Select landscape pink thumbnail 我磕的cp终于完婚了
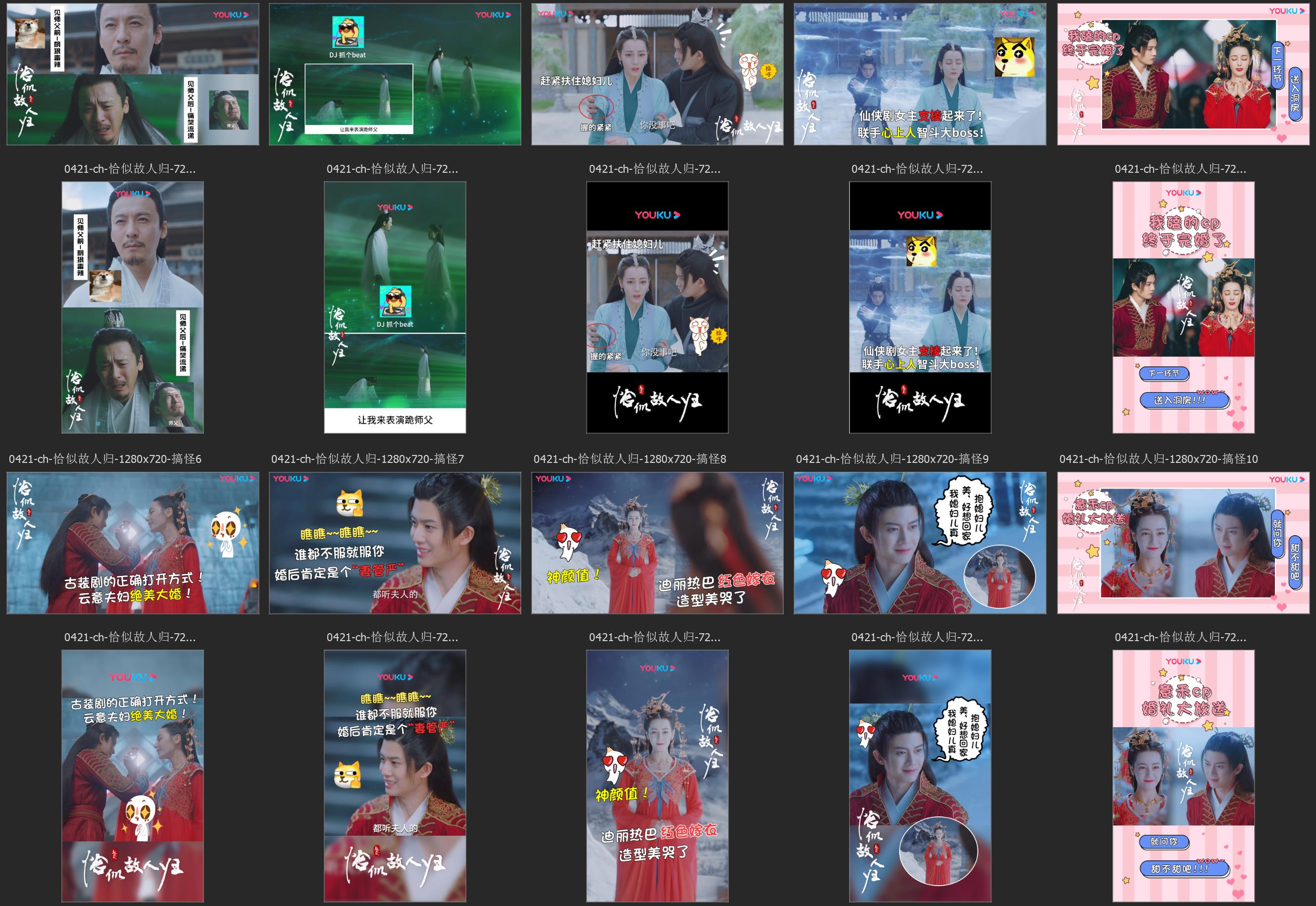Screen dimensions: 1316x906 pyautogui.click(x=1183, y=74)
